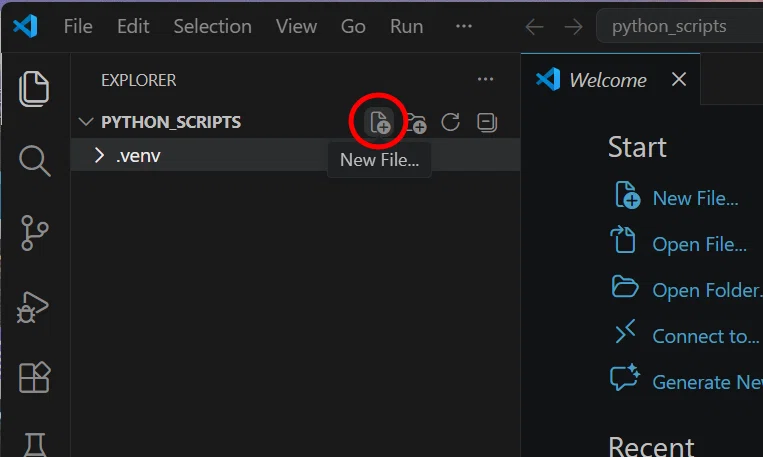Open the Extensions view icon
The height and width of the screenshot is (457, 763).
(35, 377)
